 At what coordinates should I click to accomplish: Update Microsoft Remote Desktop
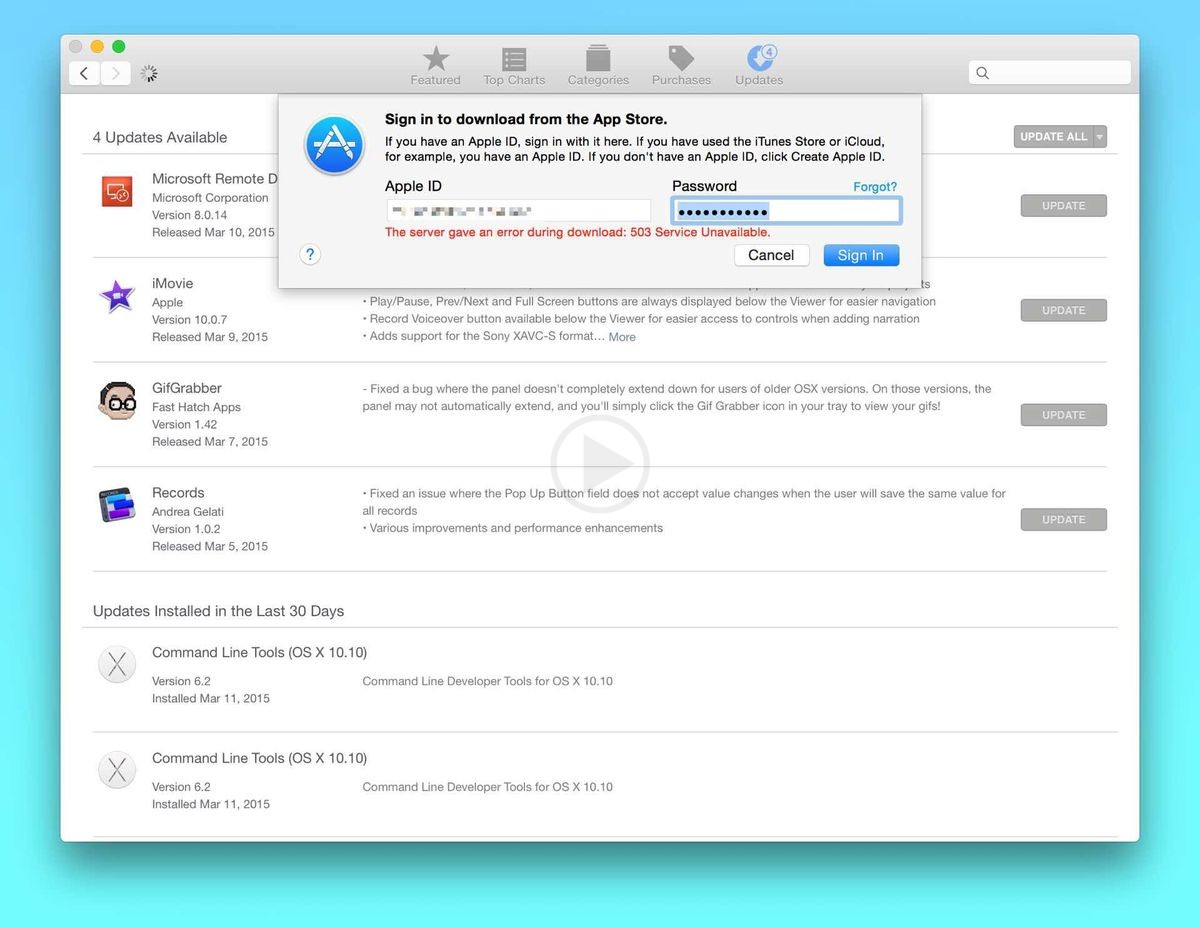(1064, 206)
